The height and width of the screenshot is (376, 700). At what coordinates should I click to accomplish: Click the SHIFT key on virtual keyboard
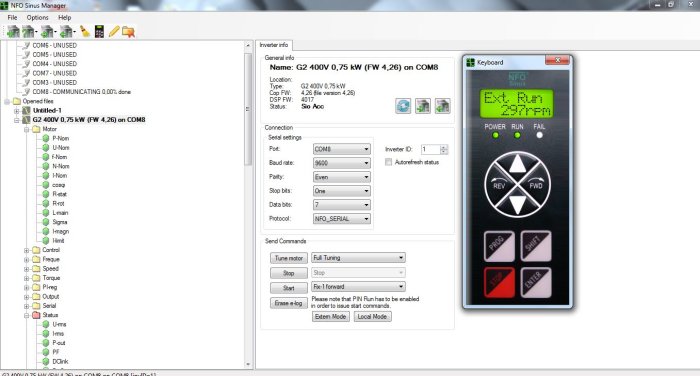point(536,246)
